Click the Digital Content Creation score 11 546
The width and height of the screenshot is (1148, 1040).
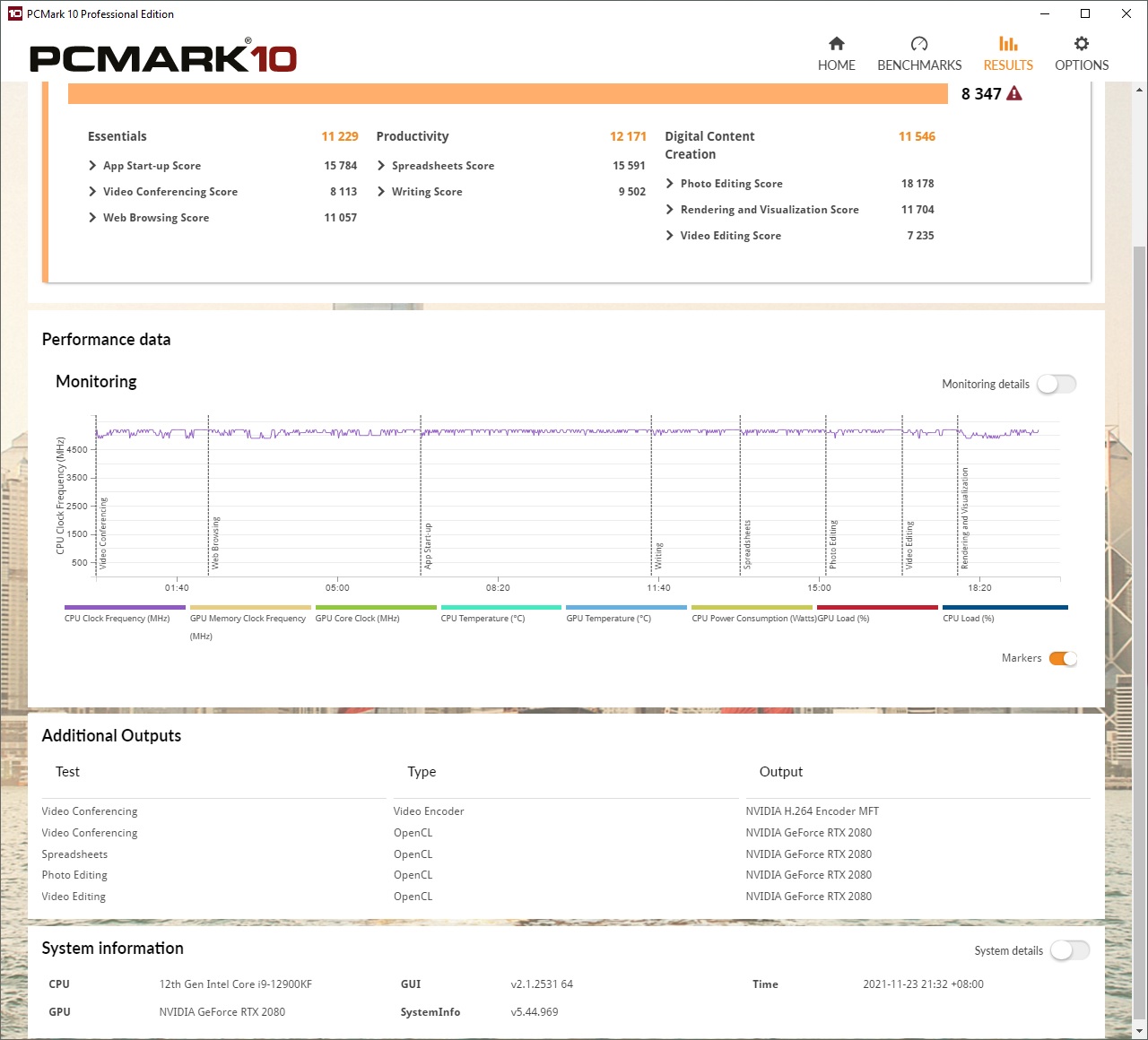917,136
